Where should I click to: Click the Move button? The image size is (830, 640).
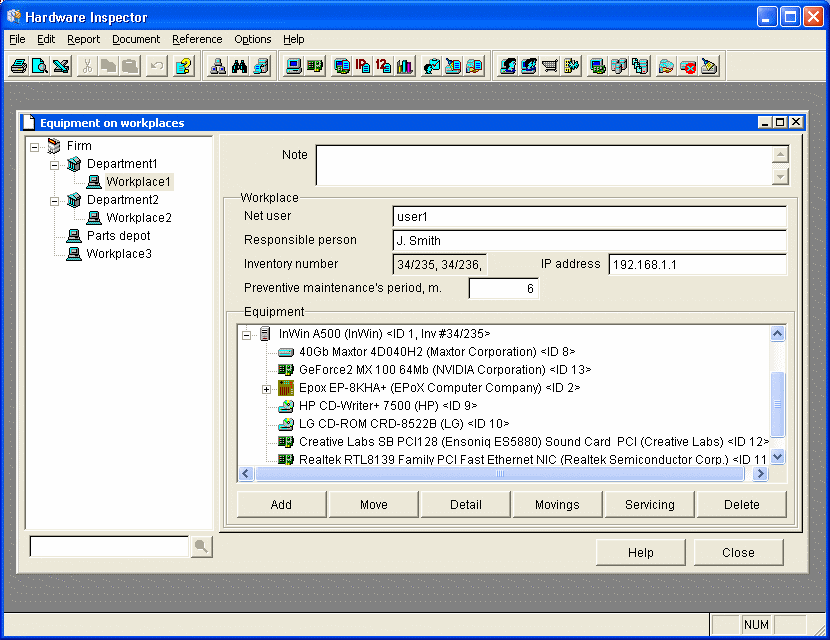(374, 504)
